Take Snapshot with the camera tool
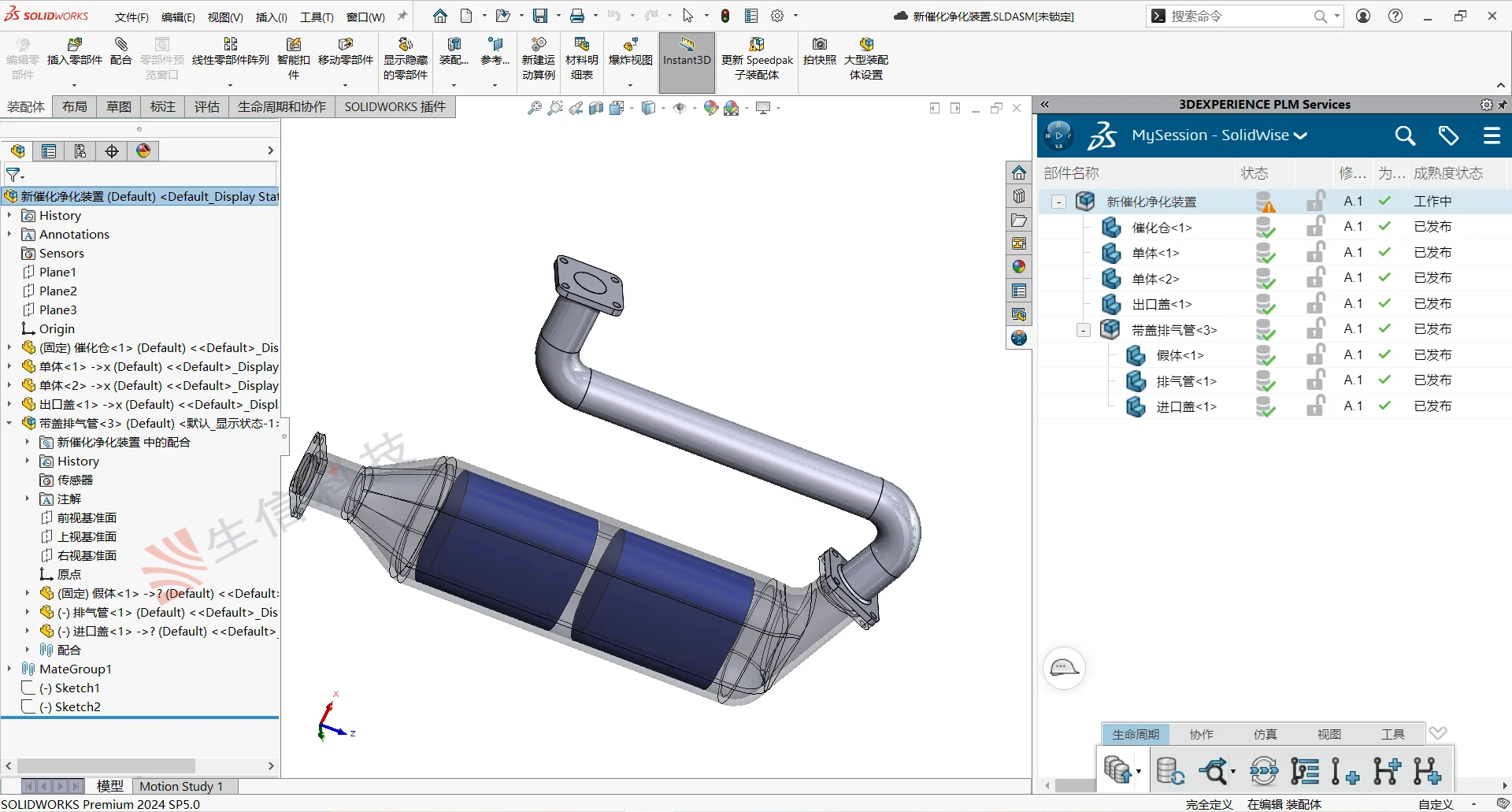 pyautogui.click(x=819, y=52)
